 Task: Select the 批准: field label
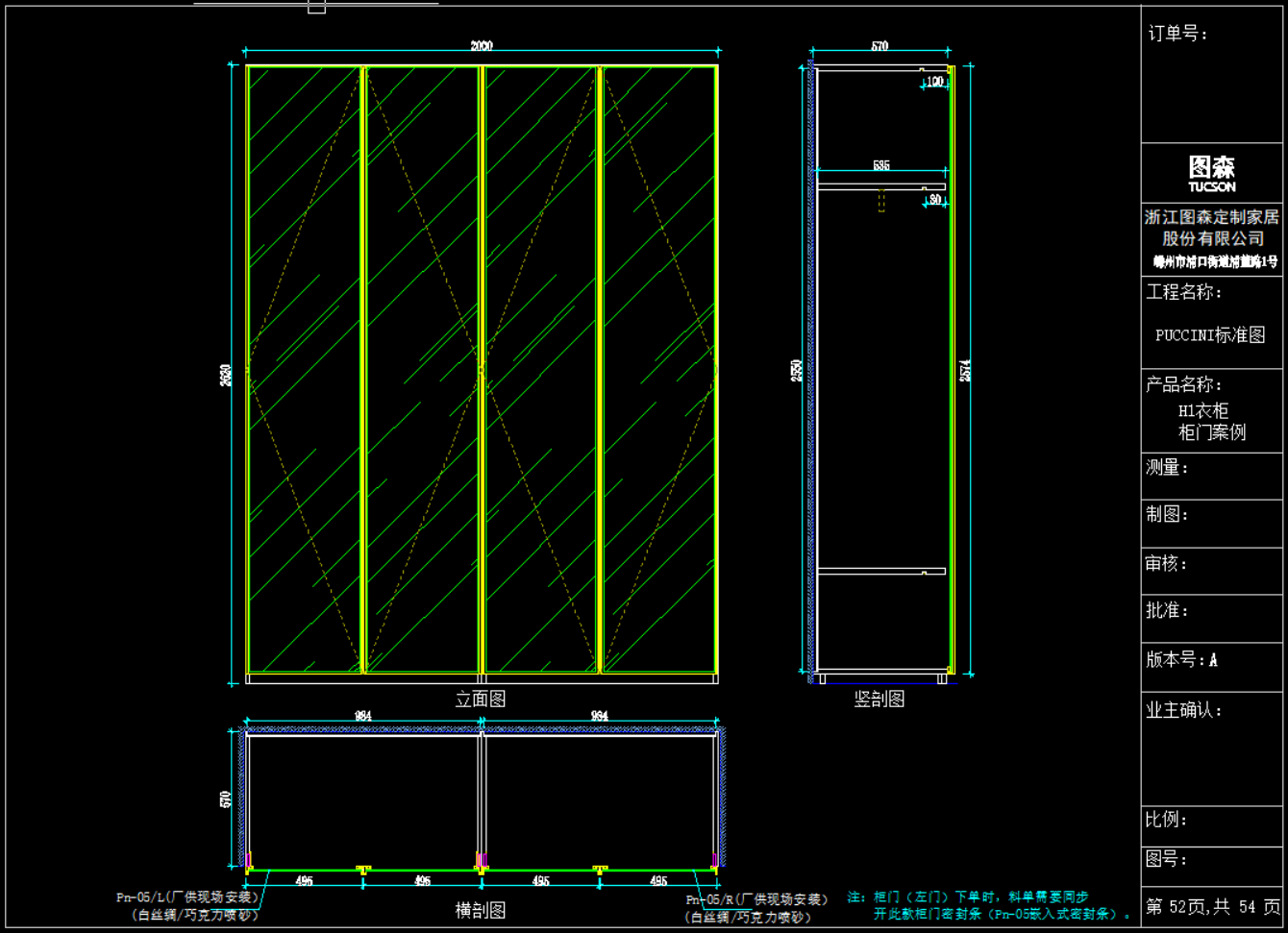point(1167,610)
